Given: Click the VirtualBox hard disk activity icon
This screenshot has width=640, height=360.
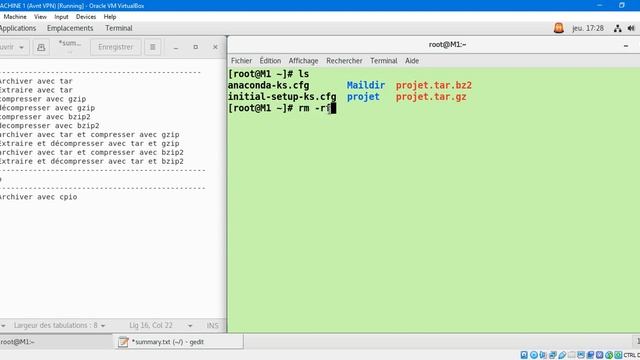Looking at the screenshot, I should pyautogui.click(x=524, y=355).
